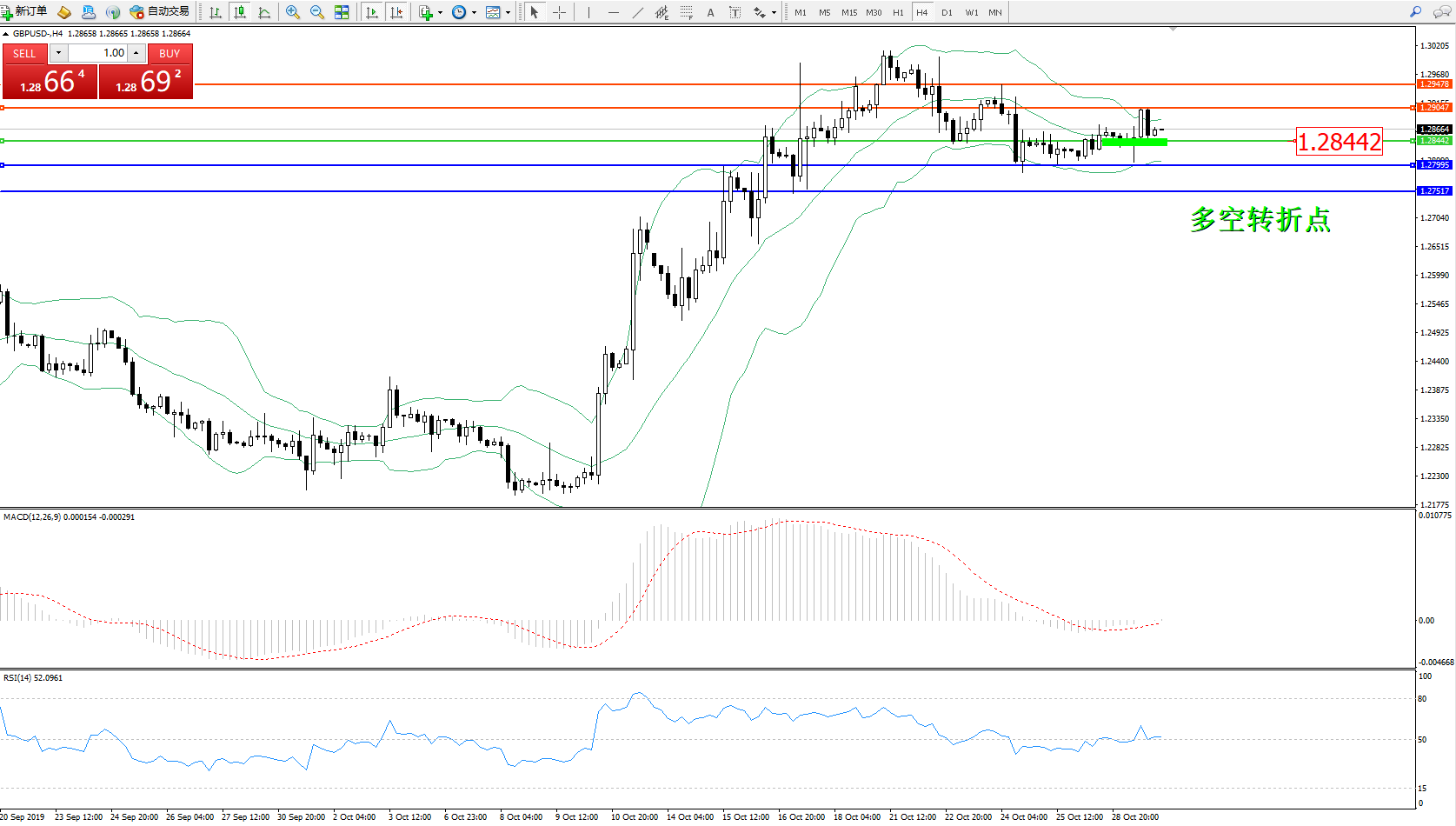Switch chart to bar chart display
The width and height of the screenshot is (1456, 826).
tap(216, 12)
